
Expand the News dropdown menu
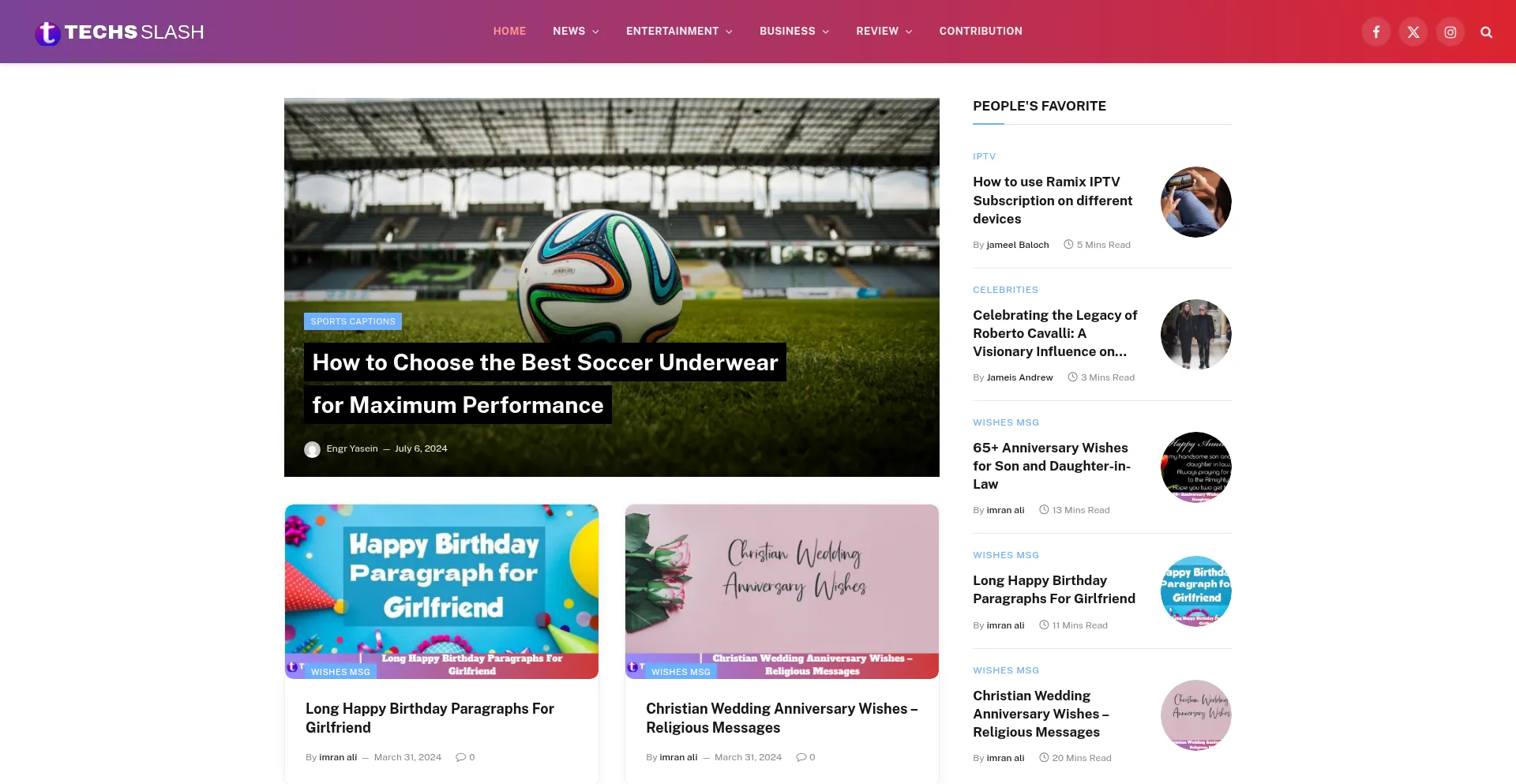tap(576, 32)
